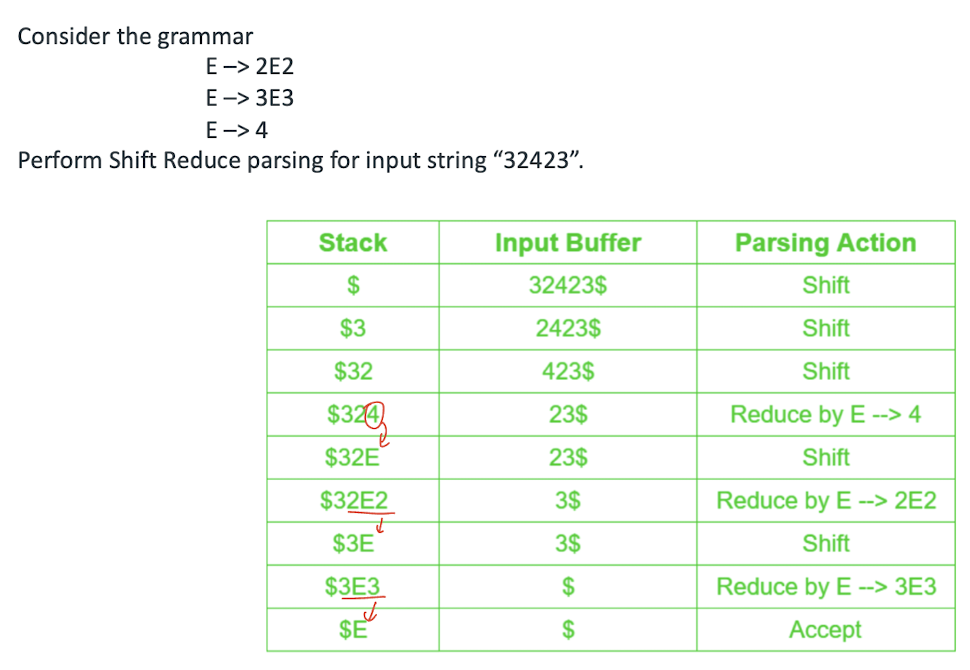Click 'Reduce by E --> 2E2' cell
970x670 pixels.
click(825, 500)
